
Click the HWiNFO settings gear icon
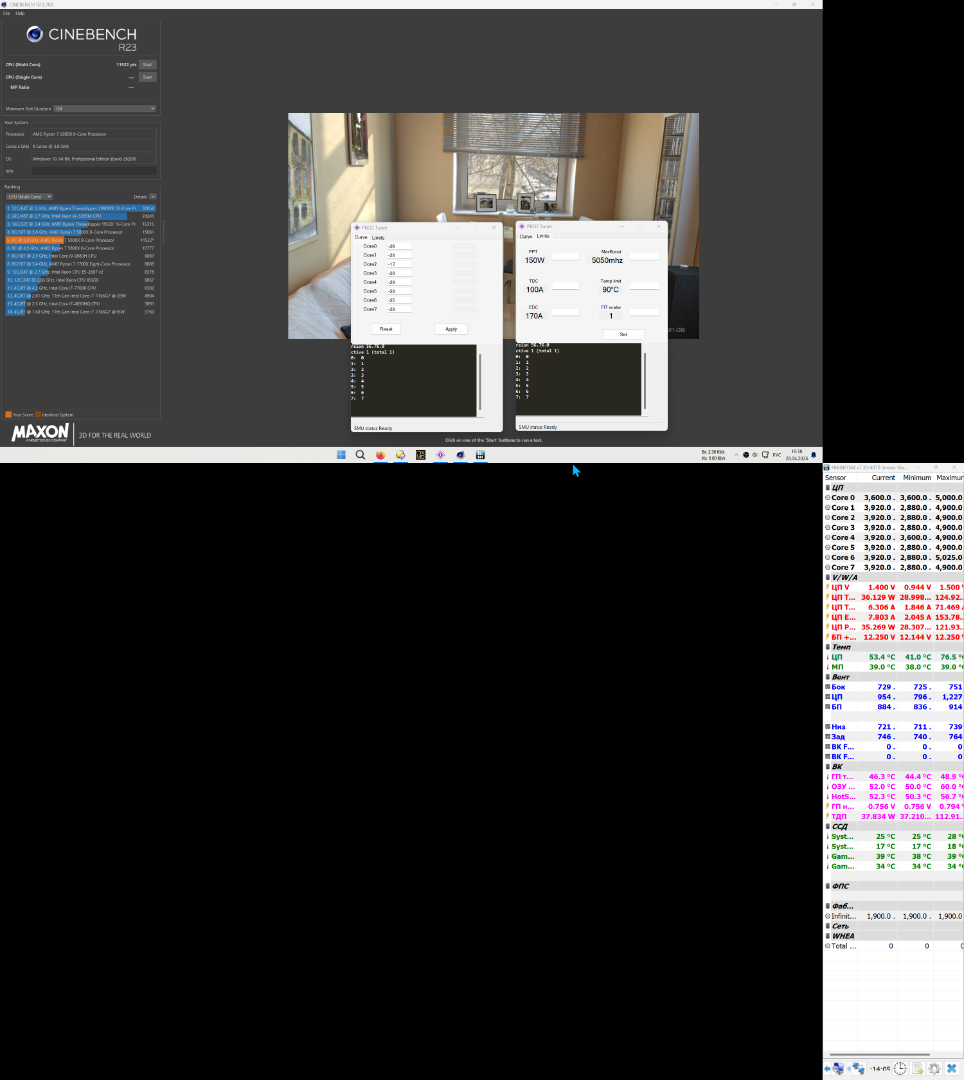pos(934,1069)
